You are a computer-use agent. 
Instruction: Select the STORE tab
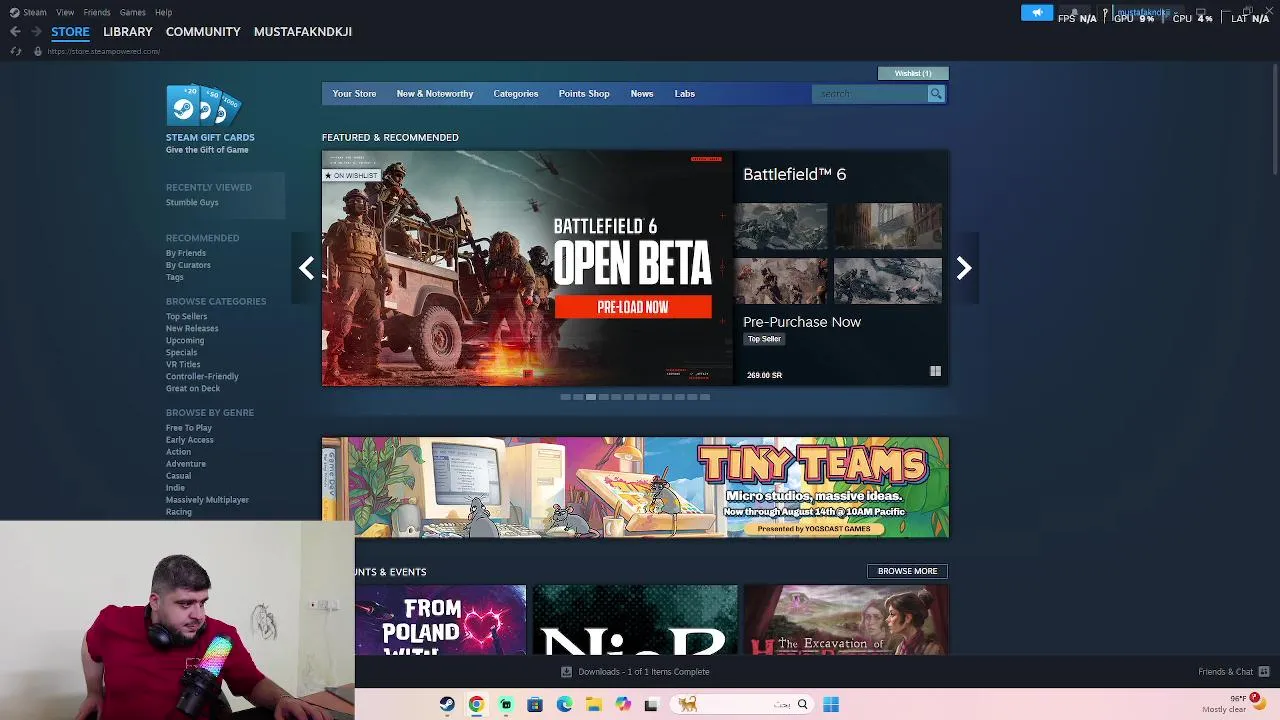70,32
